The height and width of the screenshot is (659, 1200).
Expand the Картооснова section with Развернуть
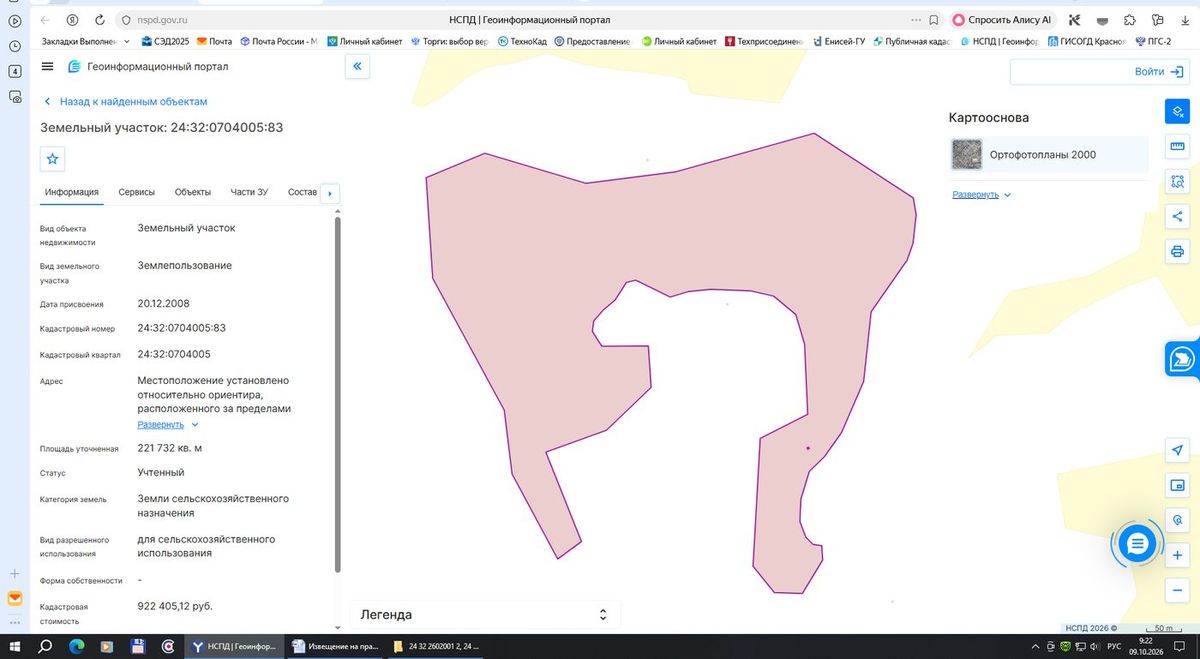pos(981,195)
